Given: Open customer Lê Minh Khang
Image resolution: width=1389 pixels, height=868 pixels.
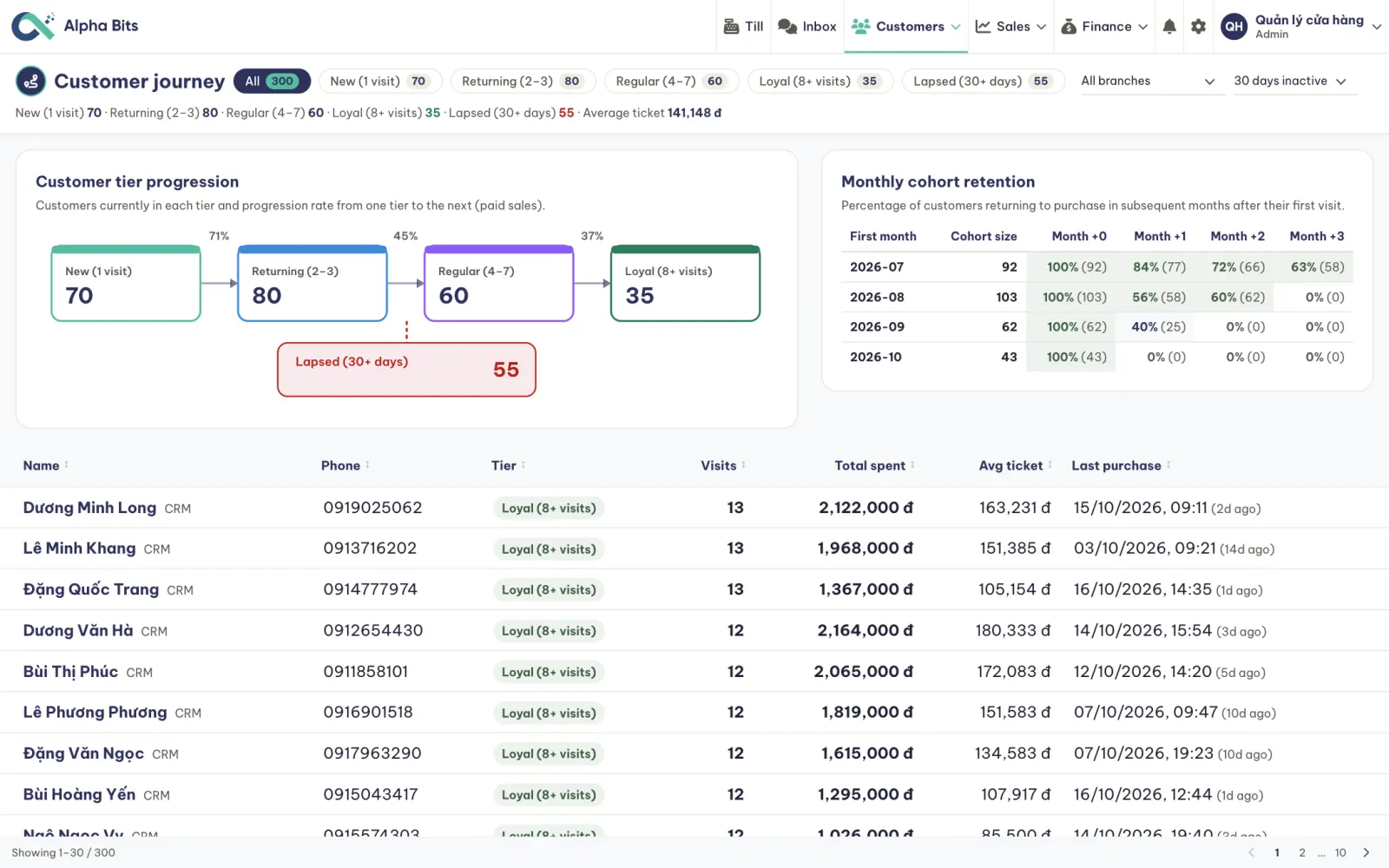Looking at the screenshot, I should (x=79, y=549).
